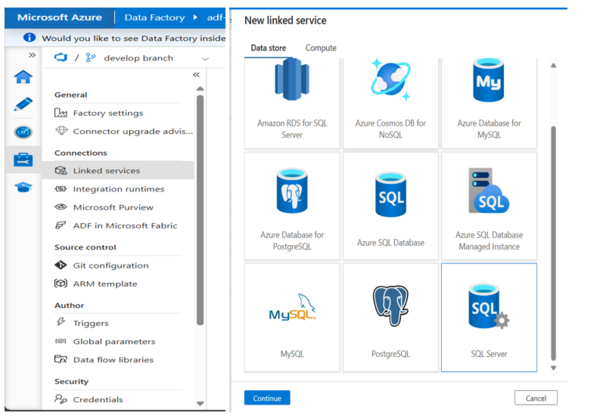
Task: Open the Author pencil icon
Action: pyautogui.click(x=22, y=105)
